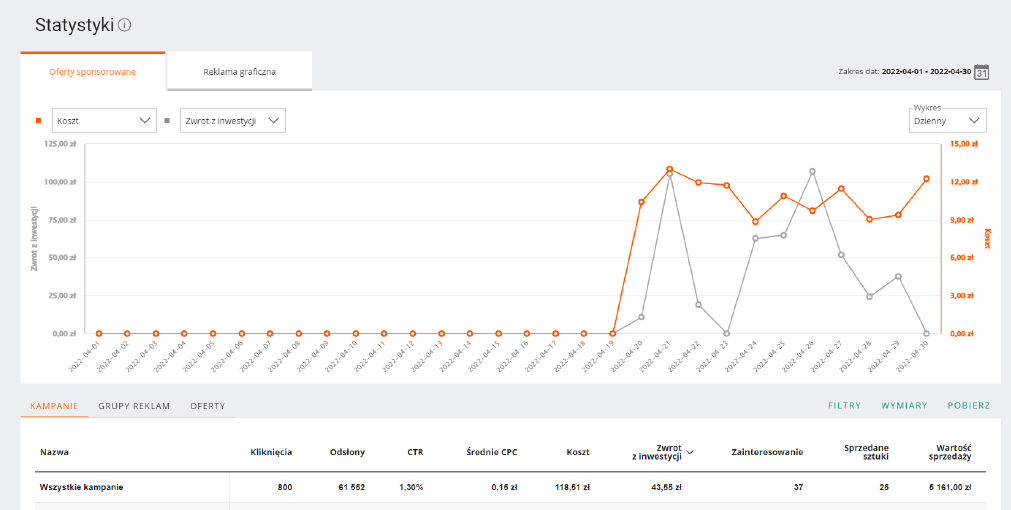Click the gray peak data point on 2022-04-26
Image resolution: width=1011 pixels, height=510 pixels.
(x=812, y=171)
